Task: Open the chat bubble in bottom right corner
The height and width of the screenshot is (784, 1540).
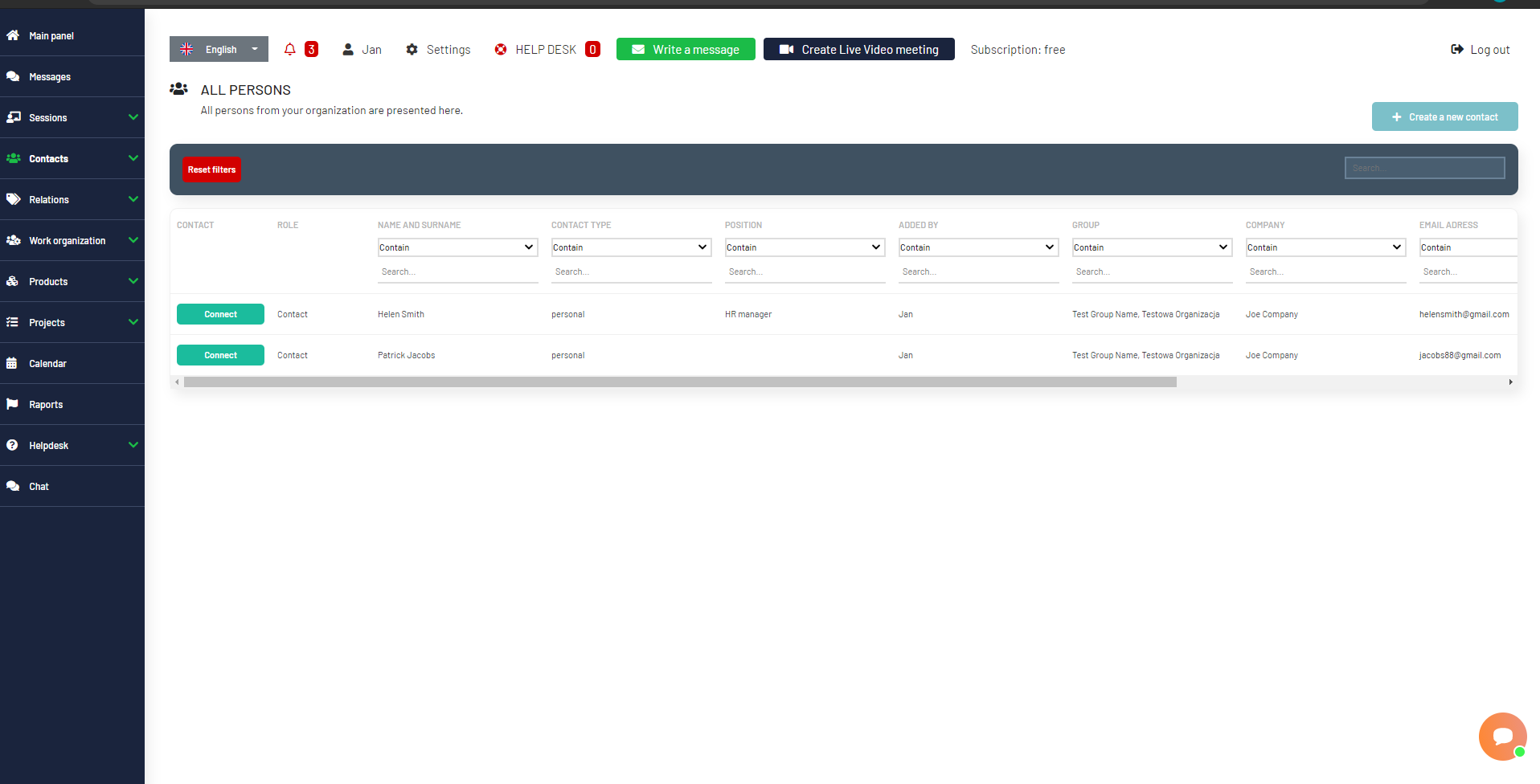Action: click(1501, 736)
